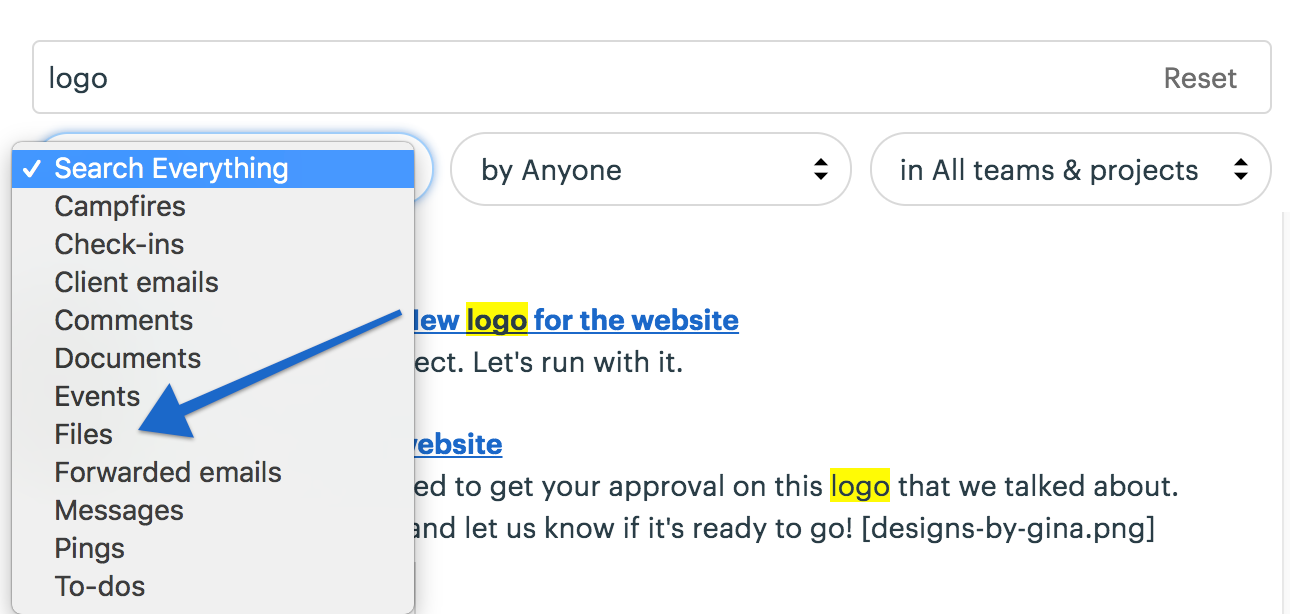Select Comments in the filter list
The height and width of the screenshot is (614, 1290).
(x=123, y=320)
